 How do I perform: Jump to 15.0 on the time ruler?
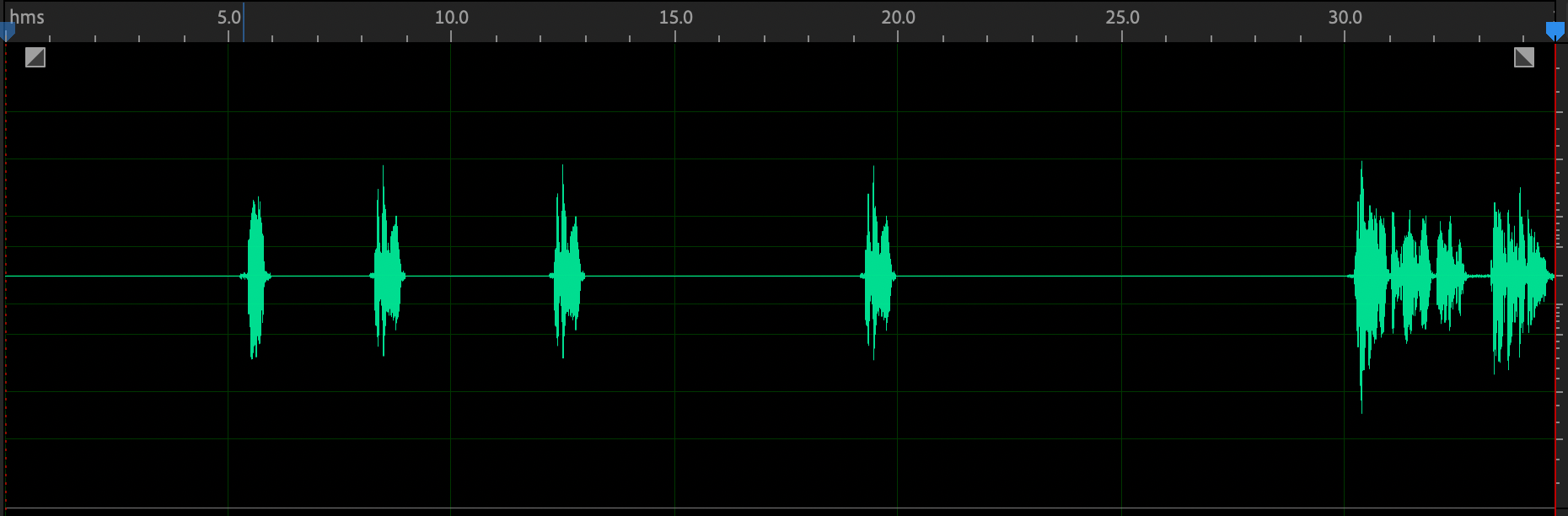(675, 19)
